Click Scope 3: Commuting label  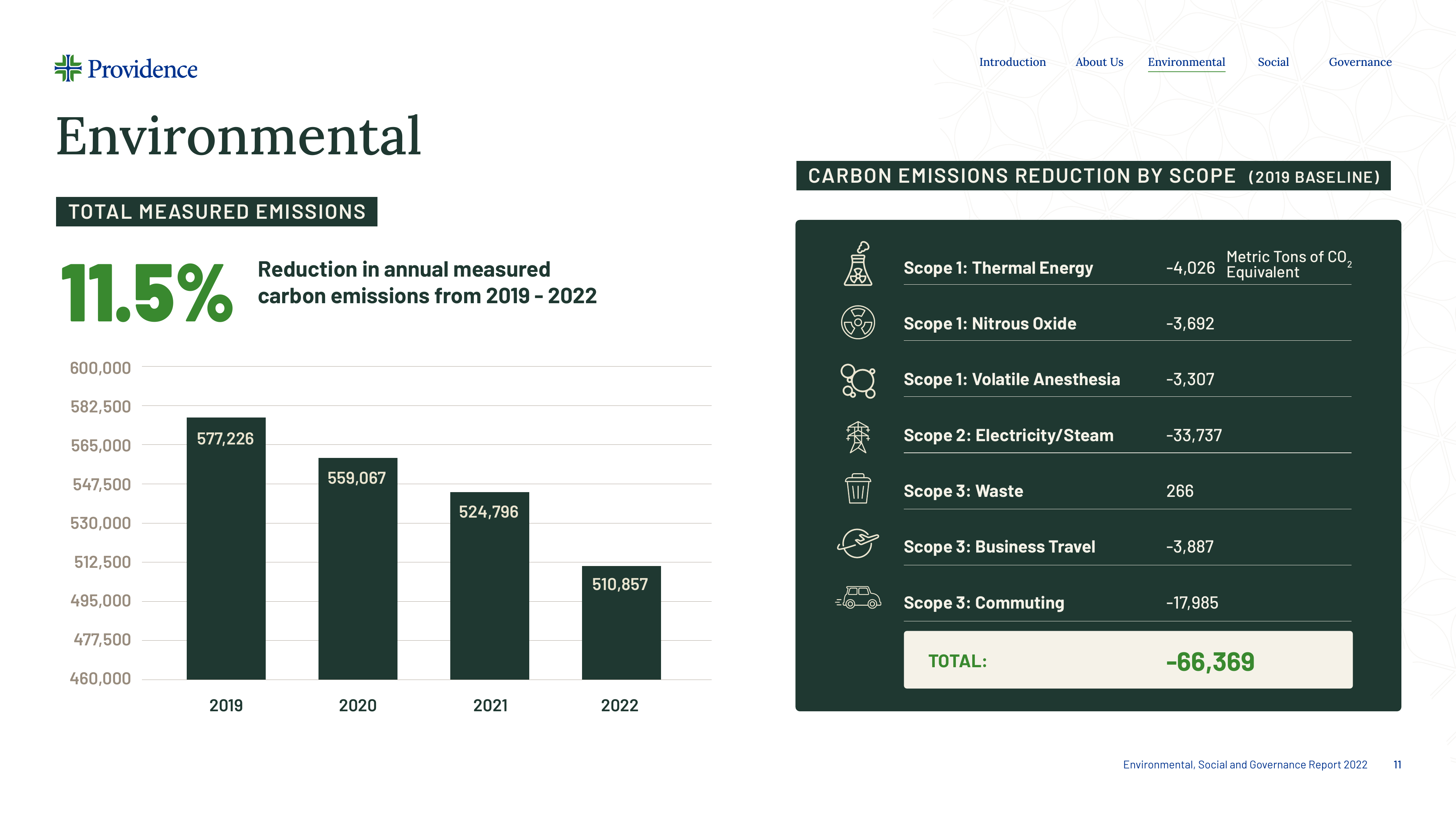[x=984, y=602]
